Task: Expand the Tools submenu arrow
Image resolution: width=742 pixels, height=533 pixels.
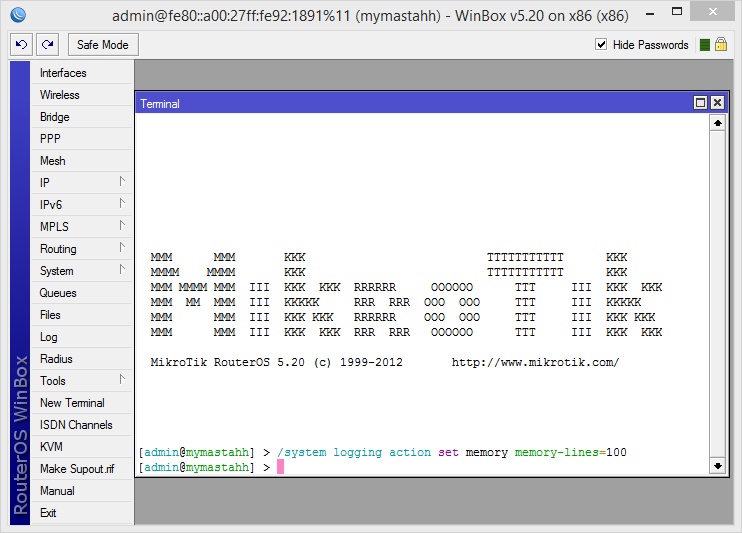Action: (x=122, y=379)
